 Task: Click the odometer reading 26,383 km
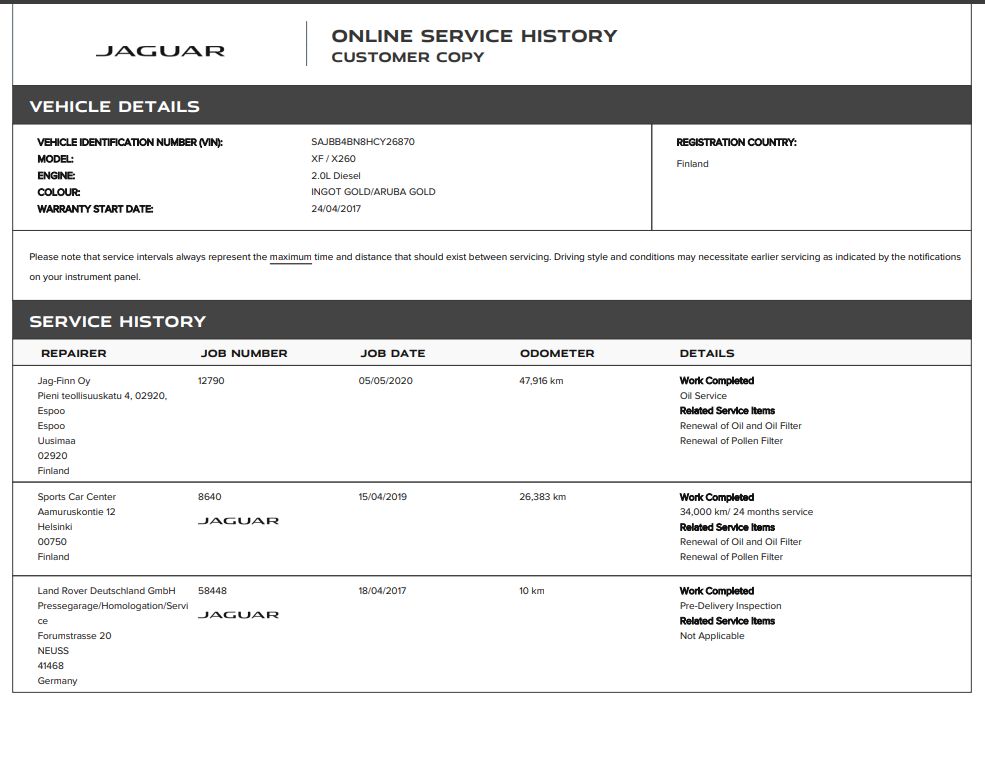pos(542,497)
